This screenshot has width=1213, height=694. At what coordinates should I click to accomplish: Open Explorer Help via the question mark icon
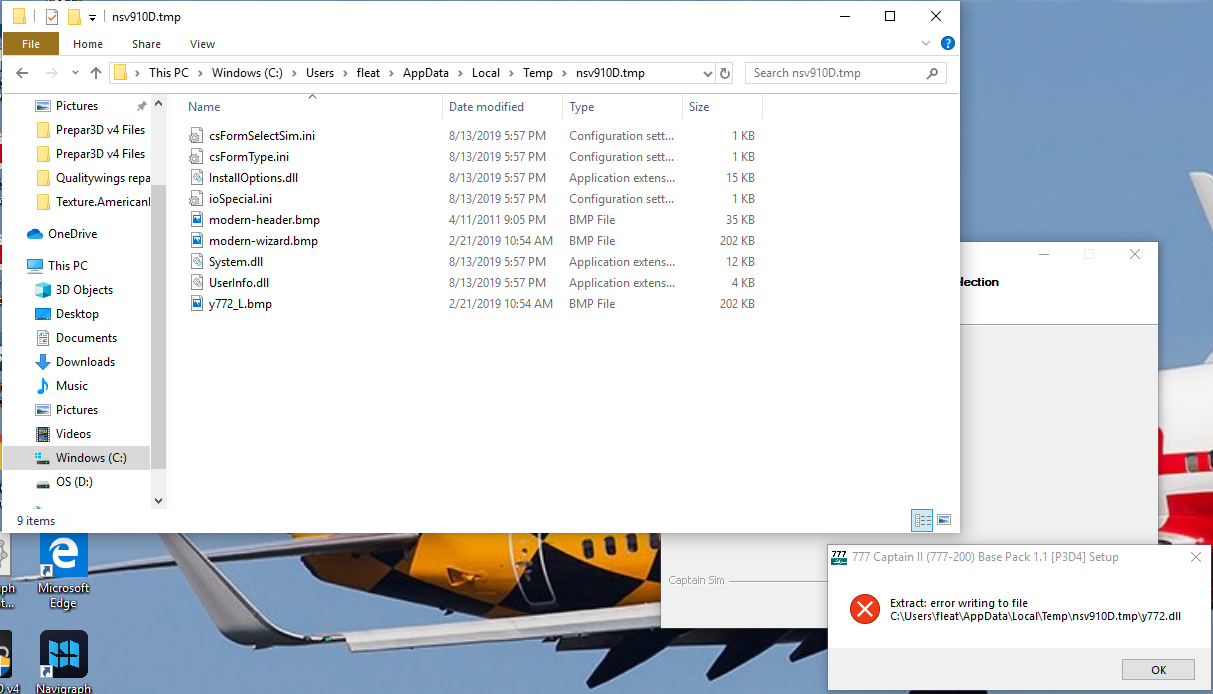(947, 43)
